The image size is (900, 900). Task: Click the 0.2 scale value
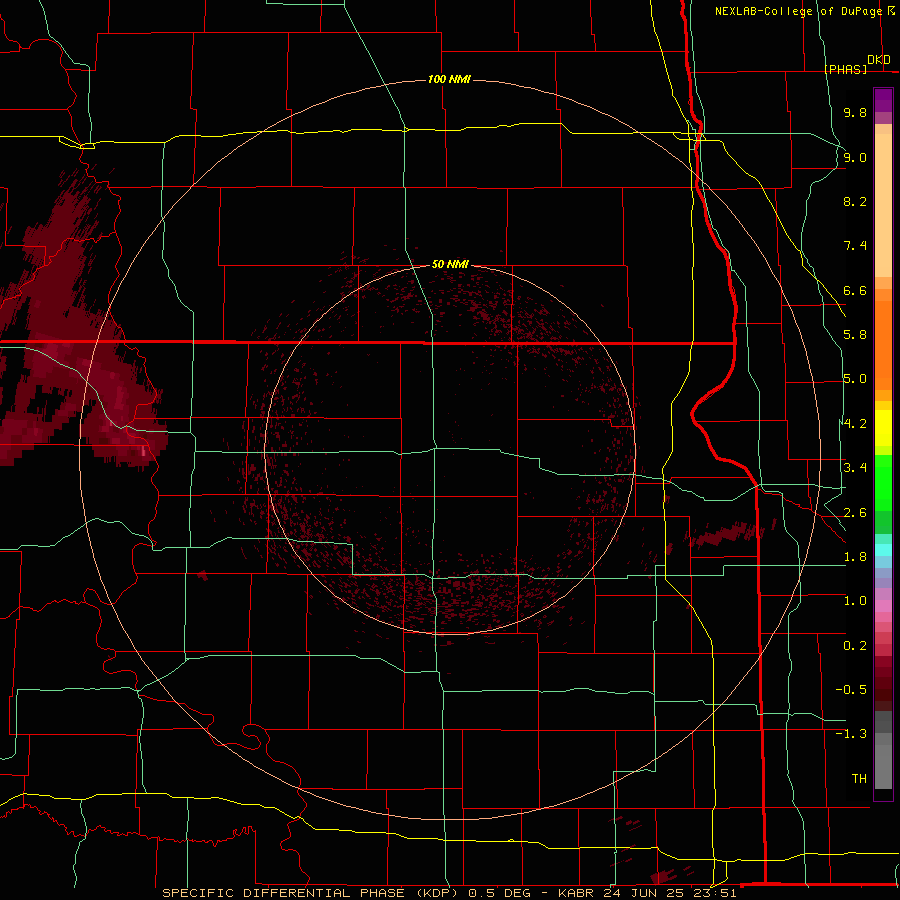tap(855, 646)
